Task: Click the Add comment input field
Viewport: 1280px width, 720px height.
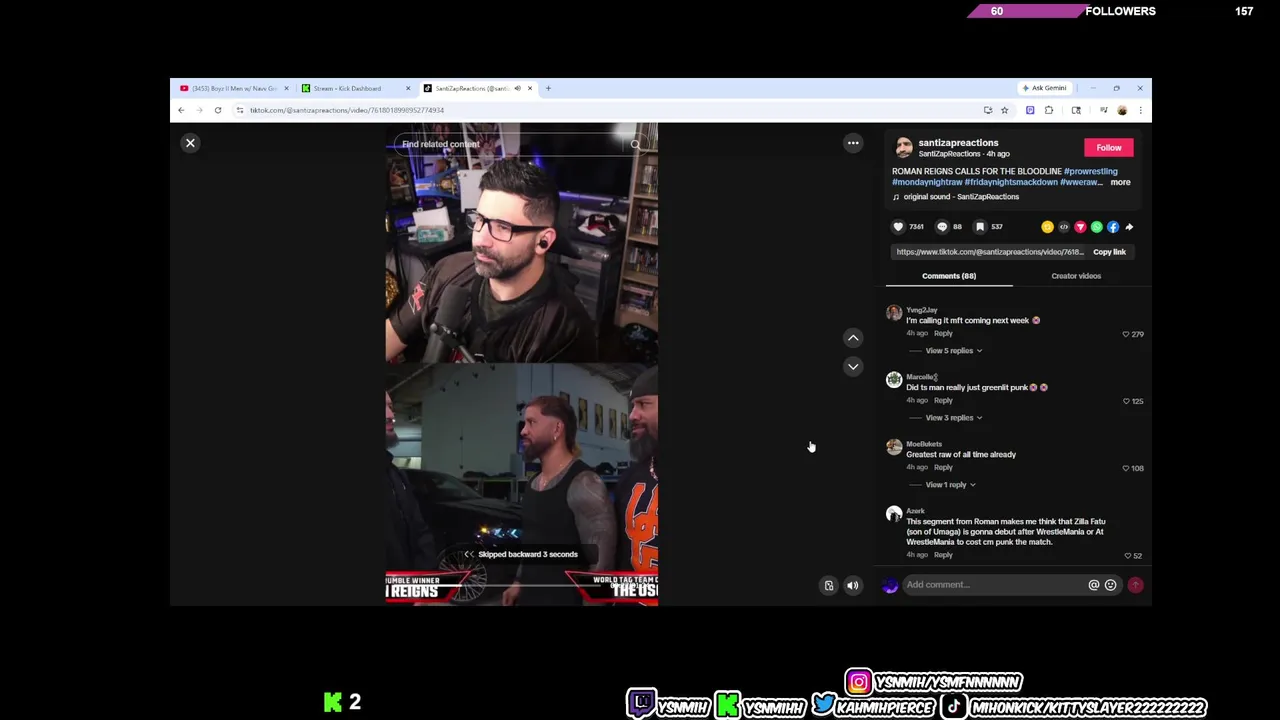Action: tap(993, 585)
